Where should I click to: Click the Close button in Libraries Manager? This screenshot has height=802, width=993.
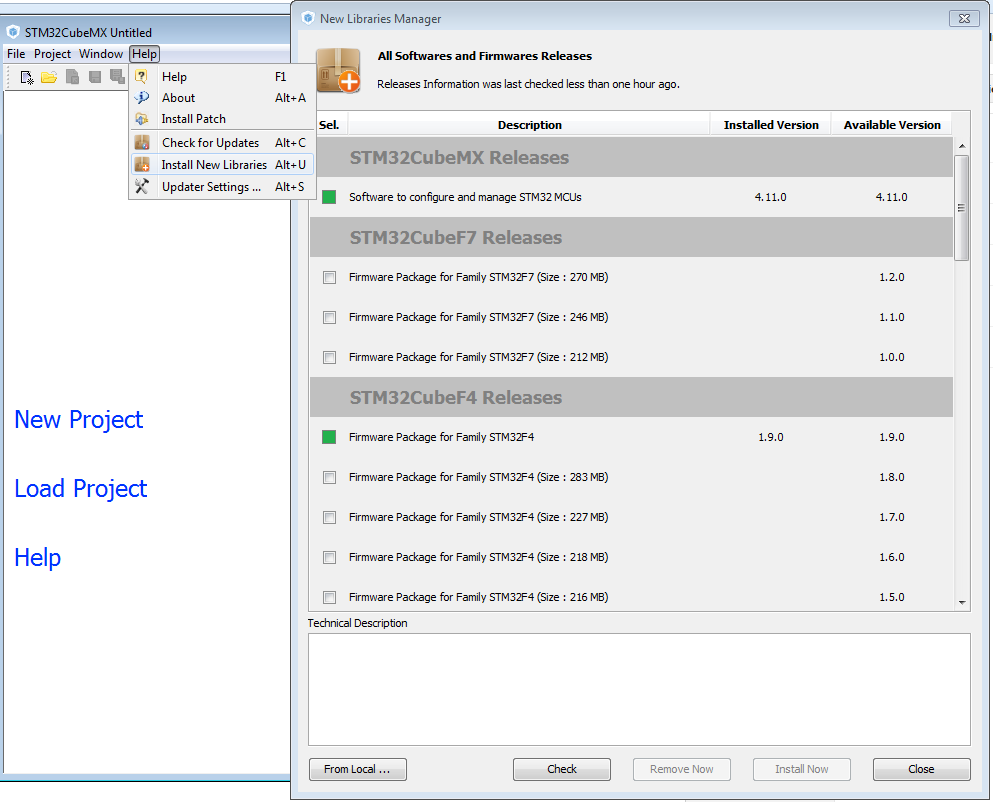coord(921,769)
